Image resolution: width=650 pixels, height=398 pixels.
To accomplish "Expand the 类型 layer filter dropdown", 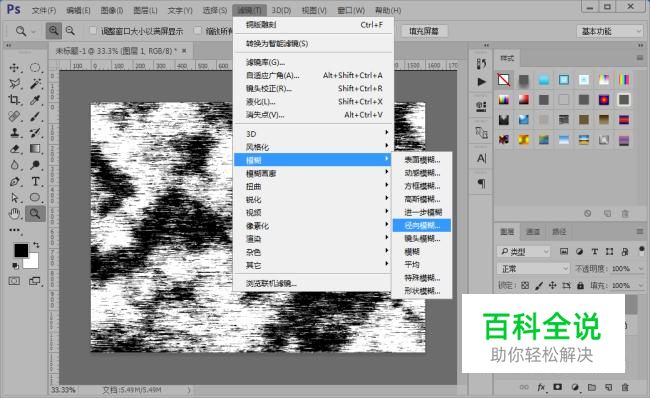I will click(x=524, y=252).
